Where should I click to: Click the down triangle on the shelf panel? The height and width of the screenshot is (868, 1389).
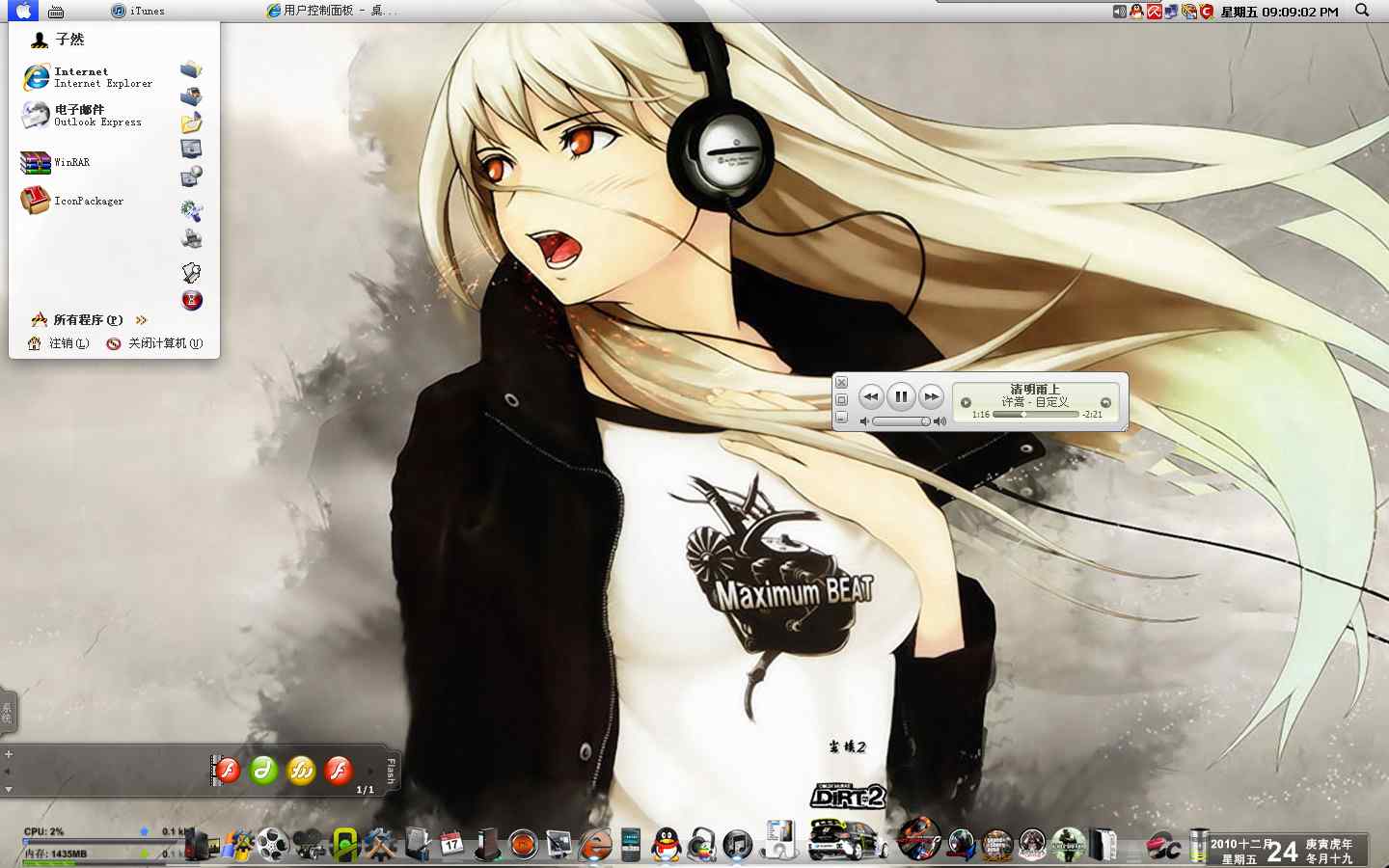click(x=9, y=789)
